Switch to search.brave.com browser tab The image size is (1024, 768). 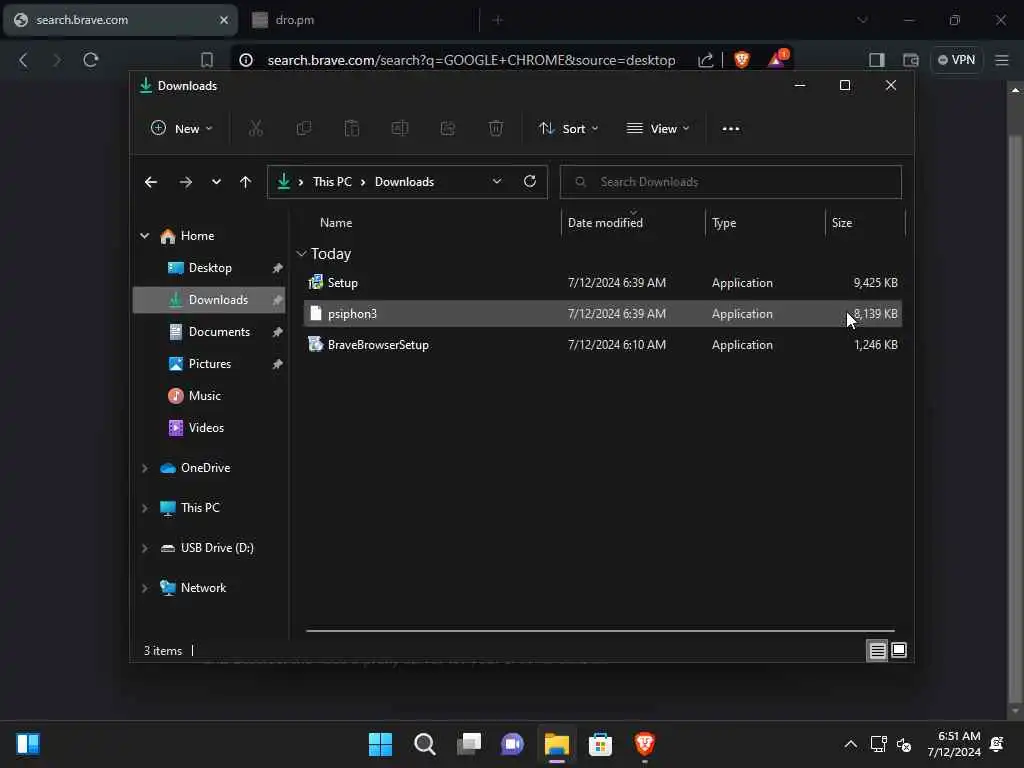[120, 20]
